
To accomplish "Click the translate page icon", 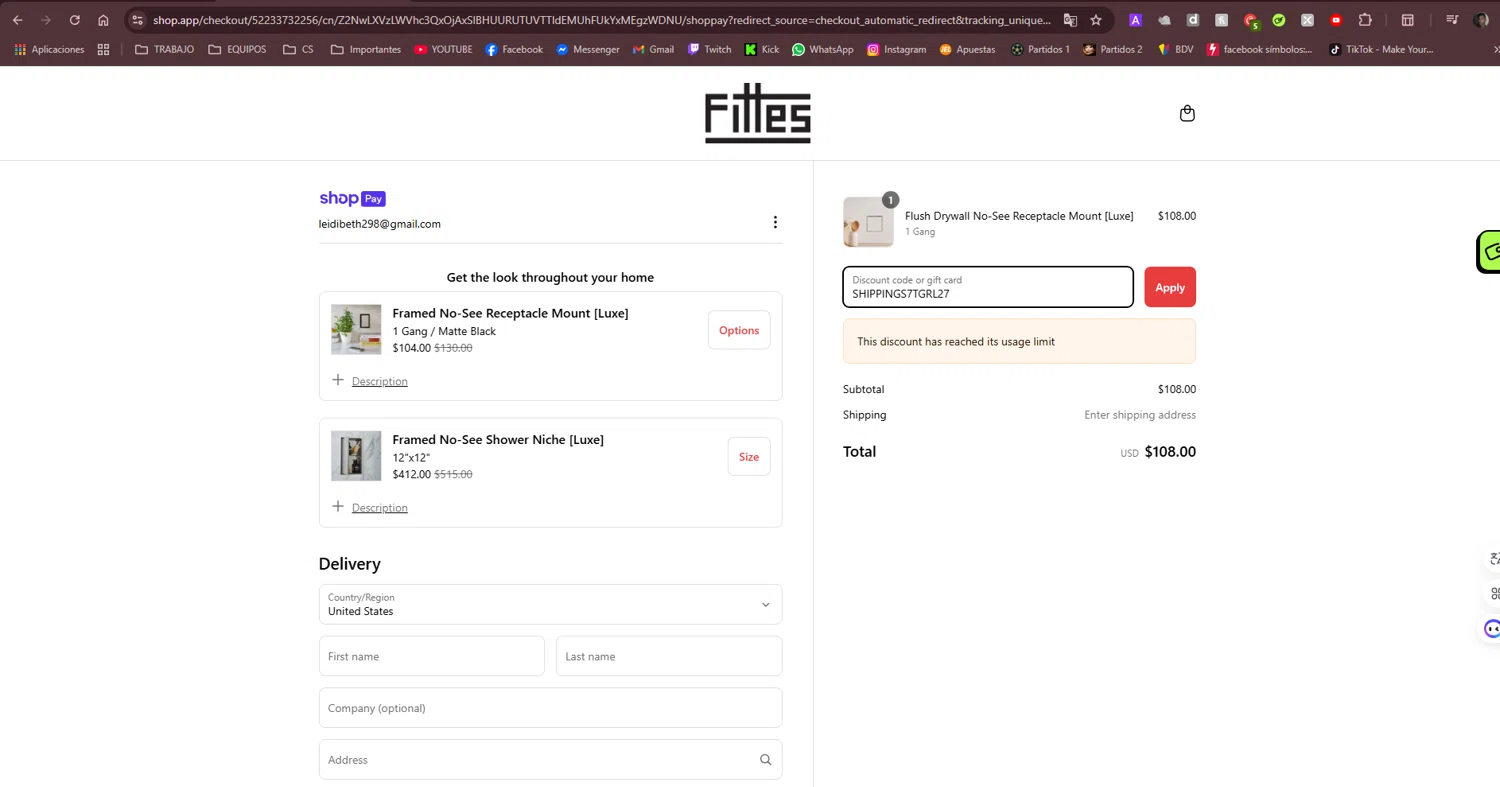I will pyautogui.click(x=1070, y=20).
